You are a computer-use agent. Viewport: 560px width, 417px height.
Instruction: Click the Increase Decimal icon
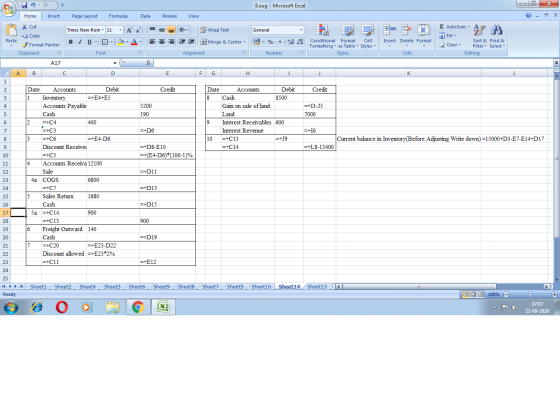click(x=290, y=42)
